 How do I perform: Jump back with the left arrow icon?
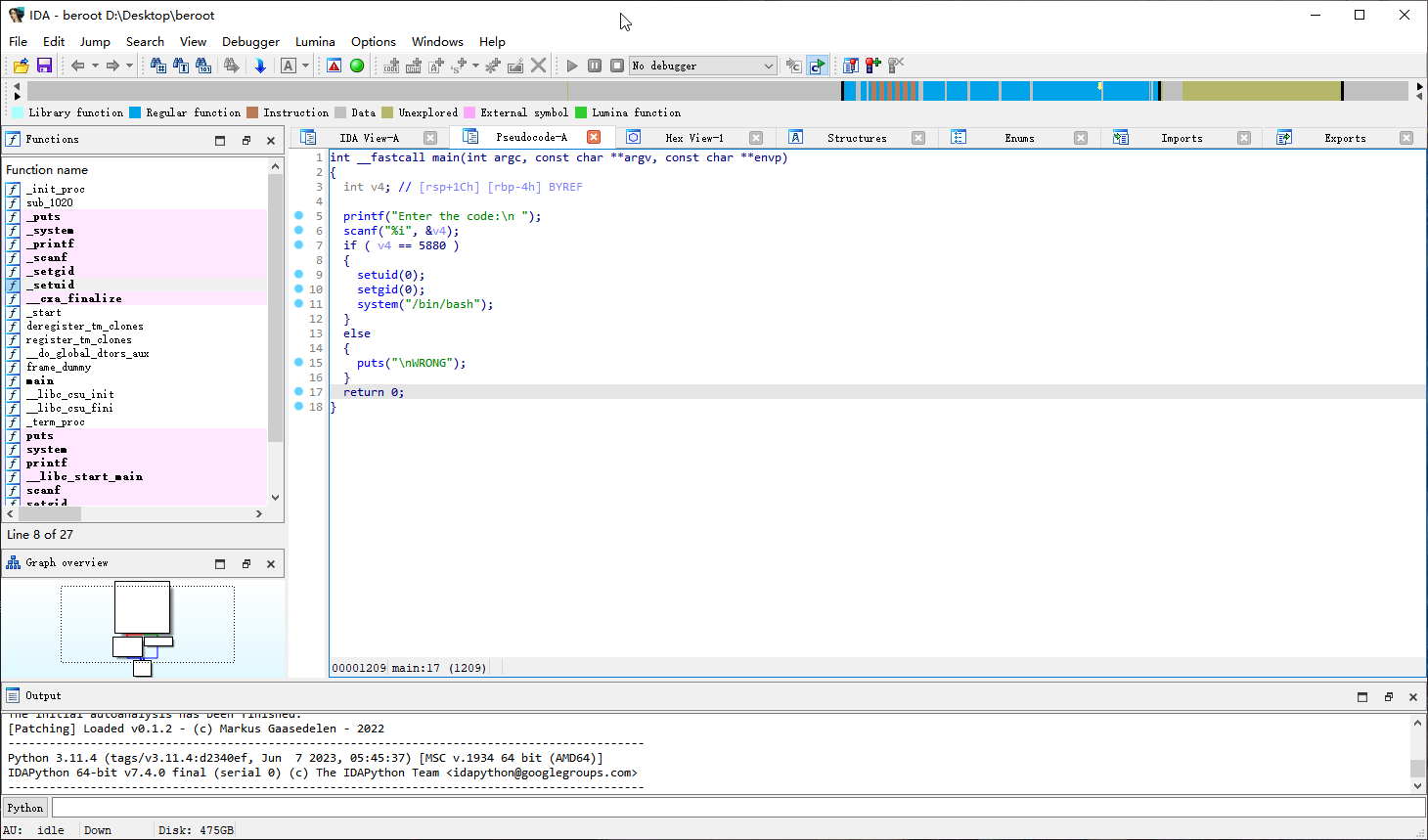click(77, 66)
